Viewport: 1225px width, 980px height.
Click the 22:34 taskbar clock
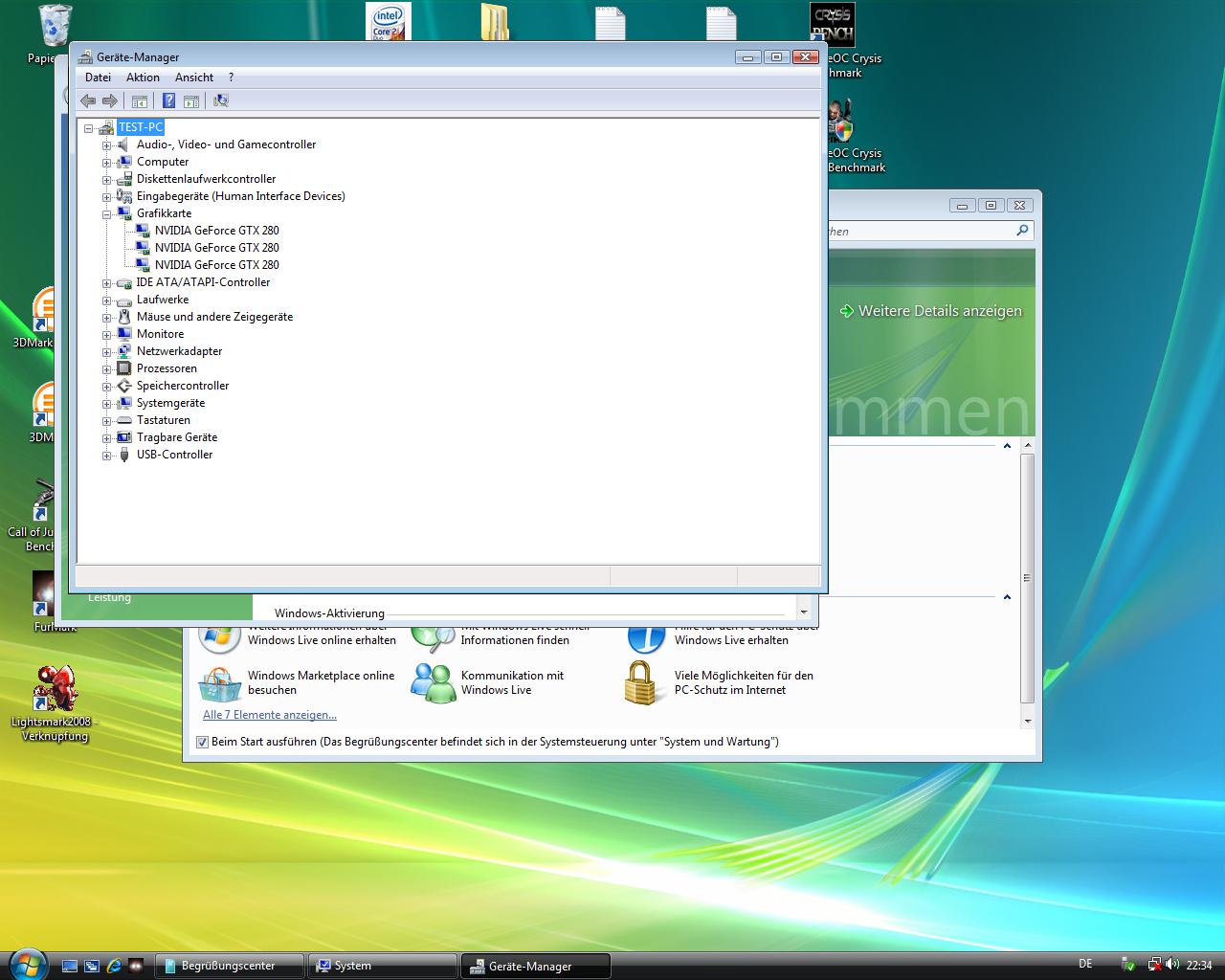point(1199,965)
